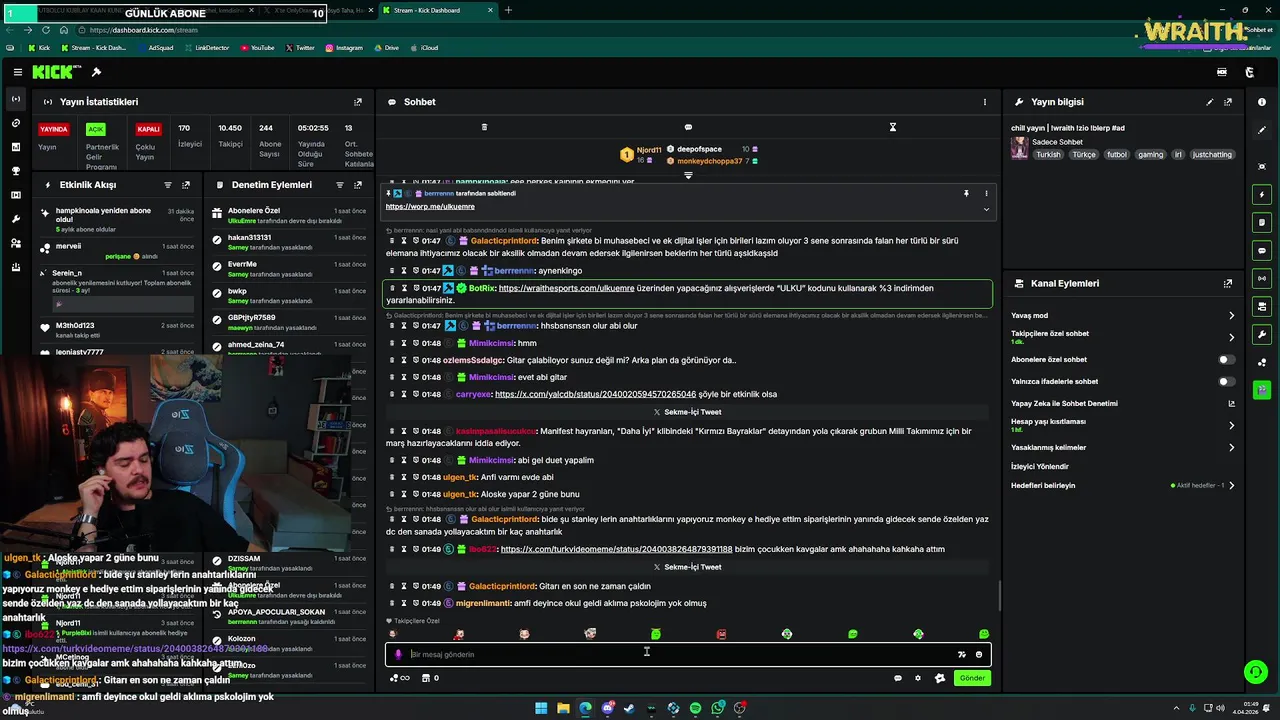Open the new browser tab button

pyautogui.click(x=508, y=10)
